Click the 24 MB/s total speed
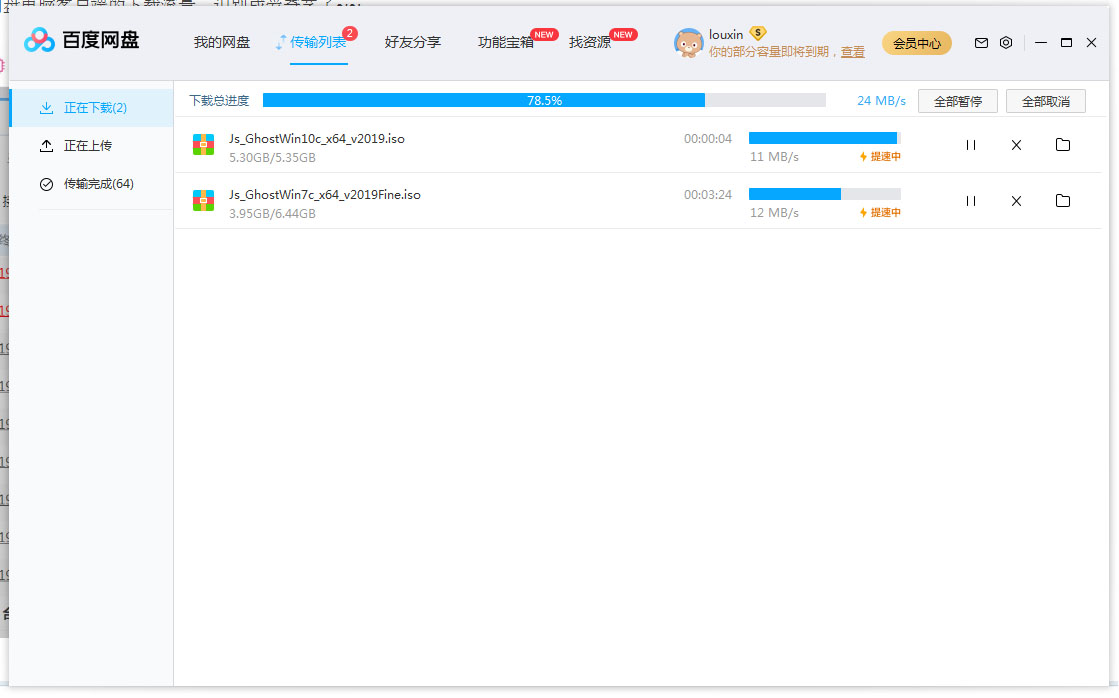This screenshot has height=698, width=1119. tap(881, 101)
